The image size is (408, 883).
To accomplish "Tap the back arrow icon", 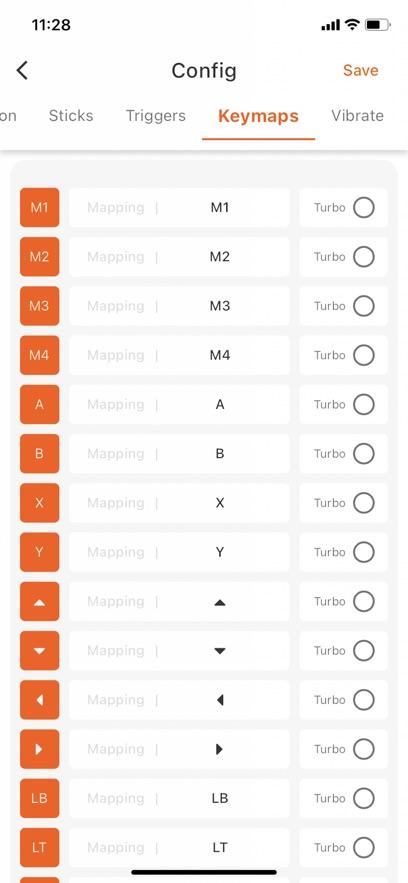I will [22, 71].
